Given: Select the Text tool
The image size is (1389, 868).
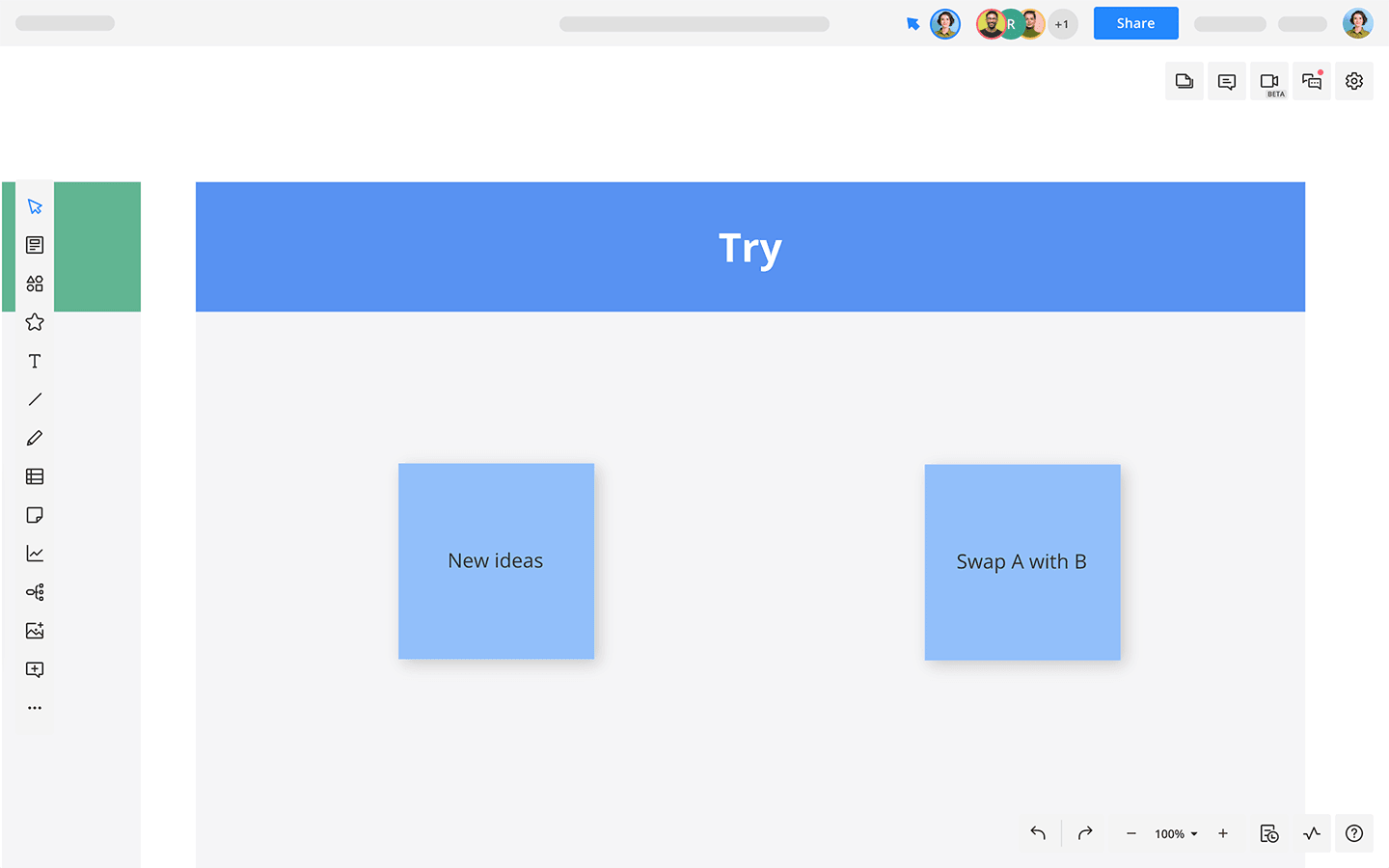Looking at the screenshot, I should click(35, 361).
